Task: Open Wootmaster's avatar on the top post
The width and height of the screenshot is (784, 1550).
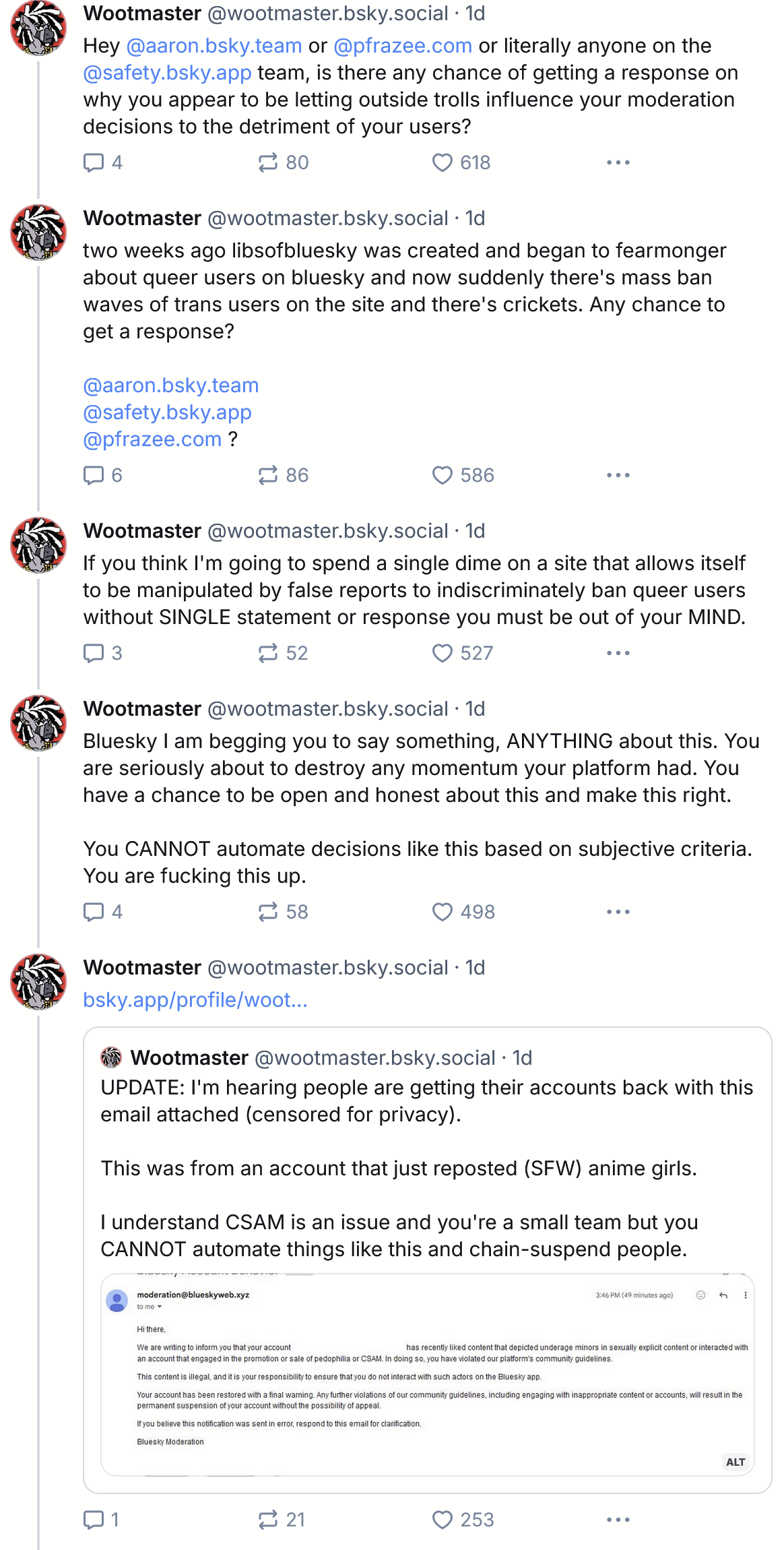Action: click(38, 28)
